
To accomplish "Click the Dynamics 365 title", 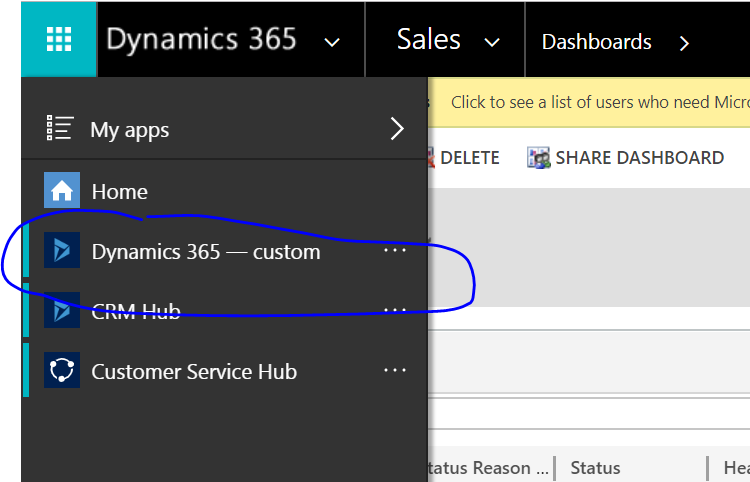I will pyautogui.click(x=201, y=40).
